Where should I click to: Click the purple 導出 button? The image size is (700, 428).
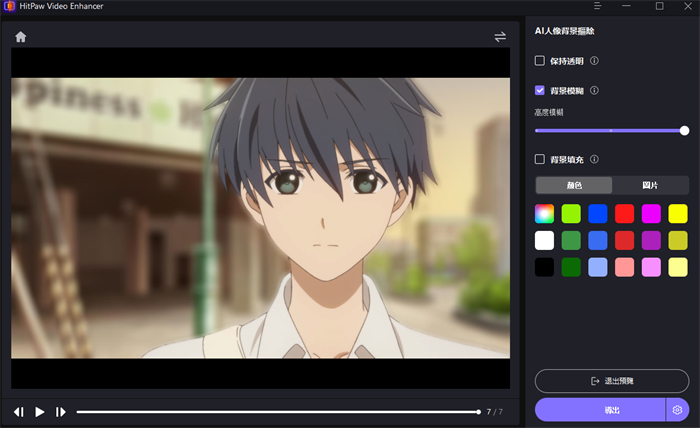click(x=599, y=410)
